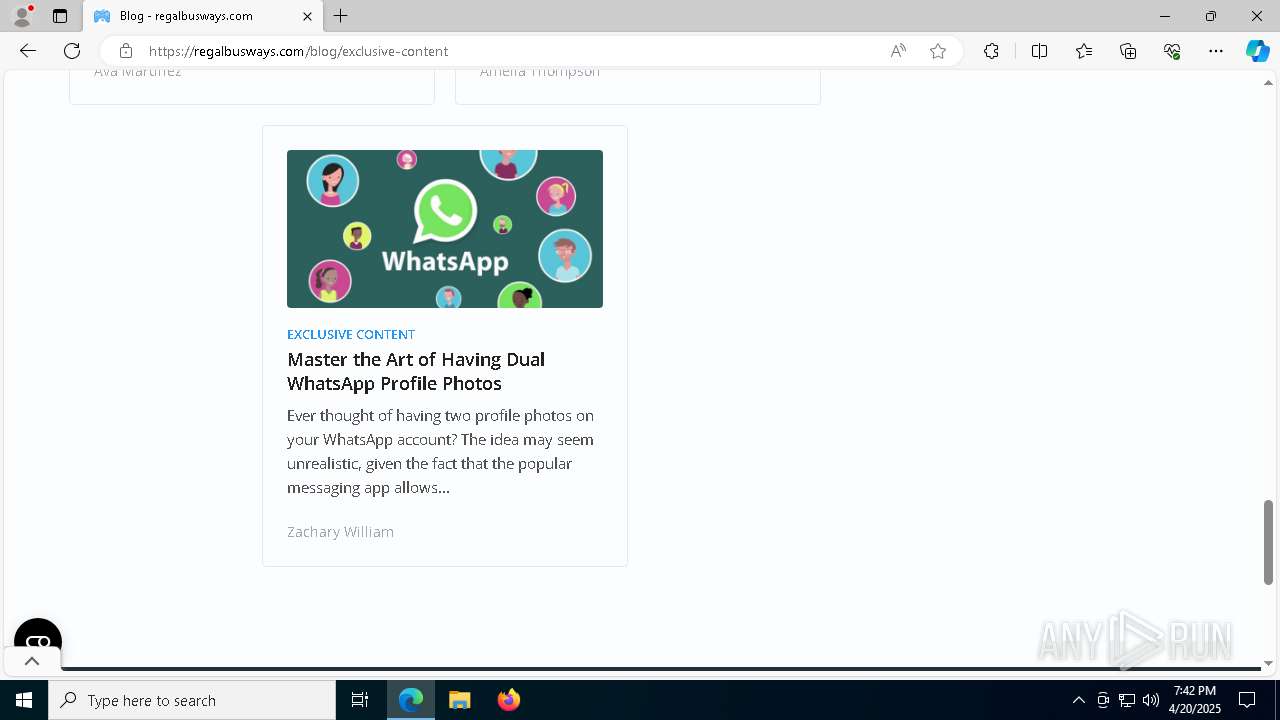
Task: Minimize the Edge browser window
Action: 1164,16
